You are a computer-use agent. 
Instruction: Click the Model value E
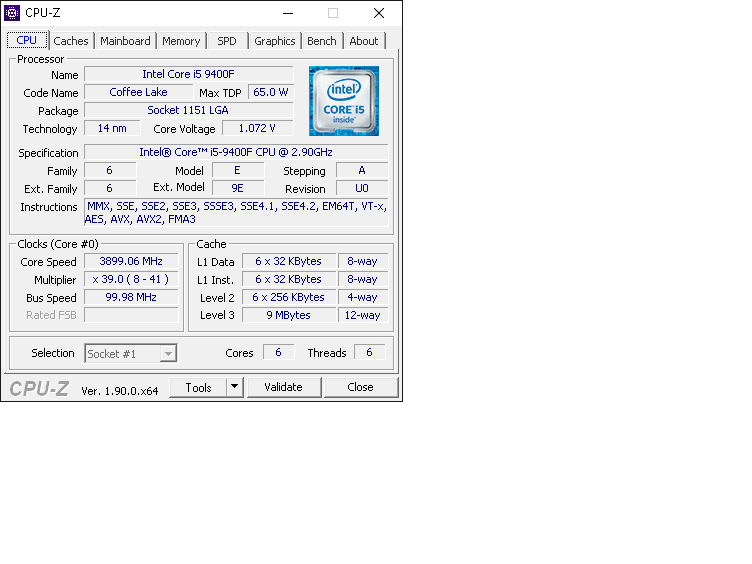tap(238, 171)
